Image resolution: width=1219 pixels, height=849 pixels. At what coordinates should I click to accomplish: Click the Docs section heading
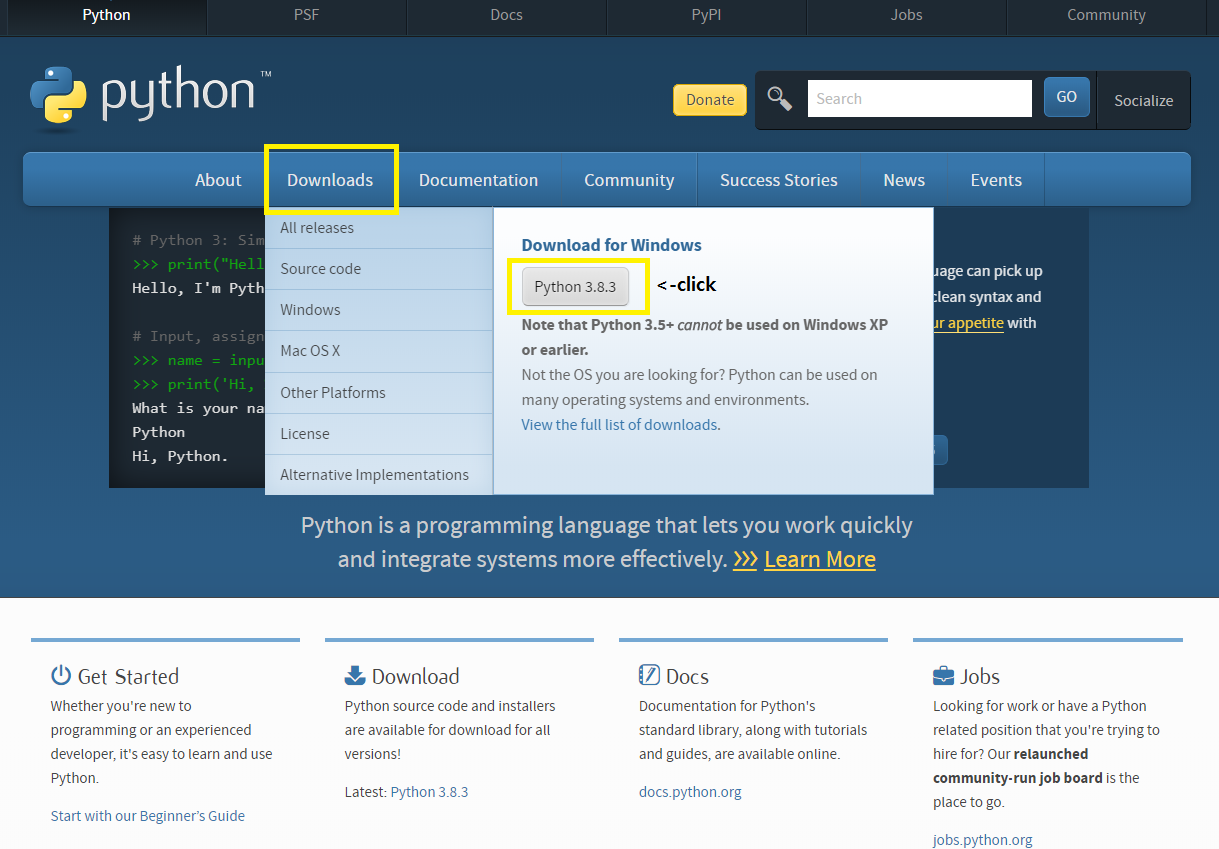(x=688, y=676)
